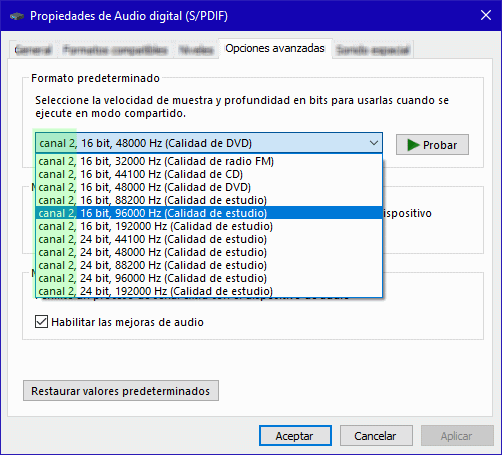502x455 pixels.
Task: Select 16 bit, 32000 Hz radio FM quality
Action: [209, 161]
